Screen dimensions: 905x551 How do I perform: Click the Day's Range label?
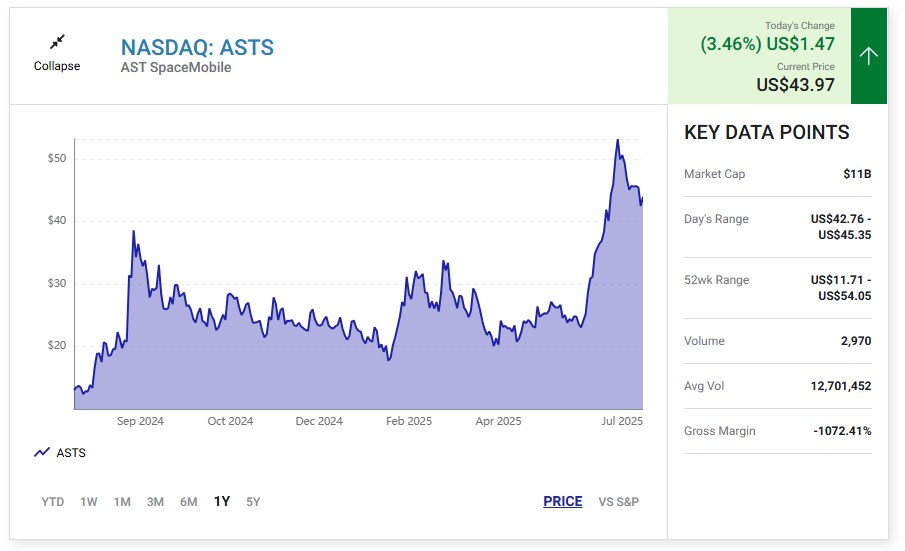point(716,219)
